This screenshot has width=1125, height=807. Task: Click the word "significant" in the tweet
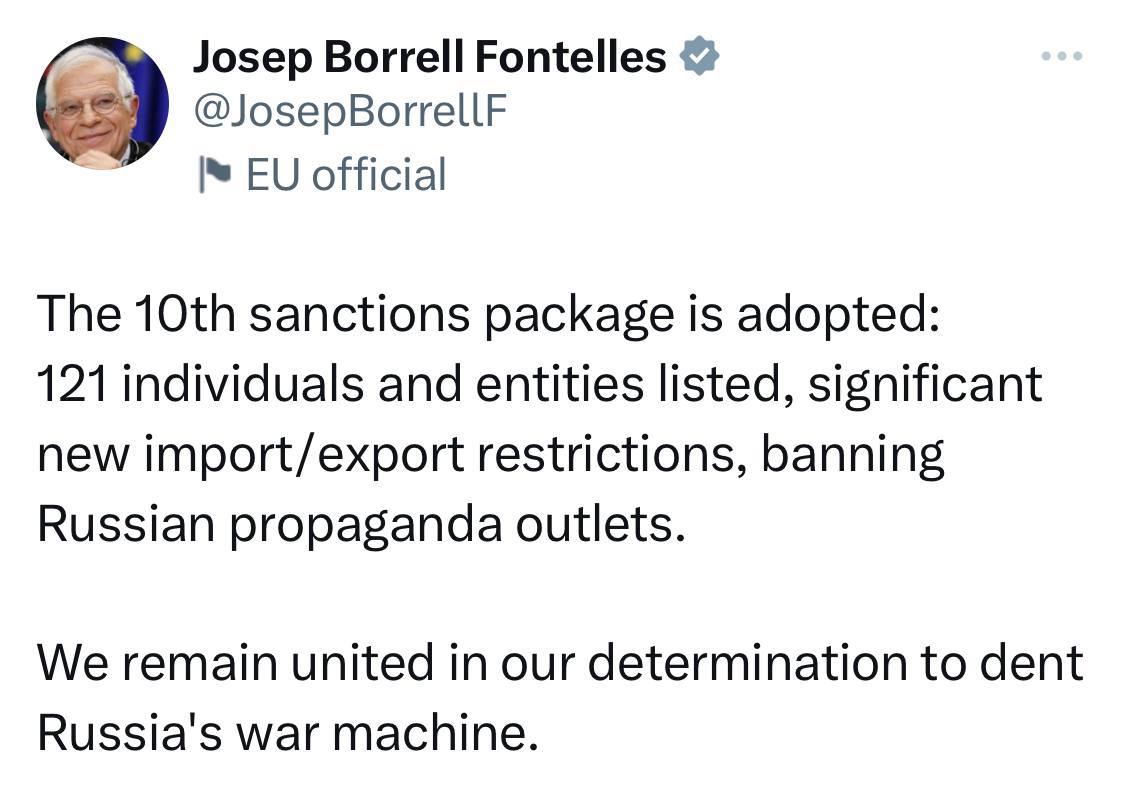click(925, 384)
